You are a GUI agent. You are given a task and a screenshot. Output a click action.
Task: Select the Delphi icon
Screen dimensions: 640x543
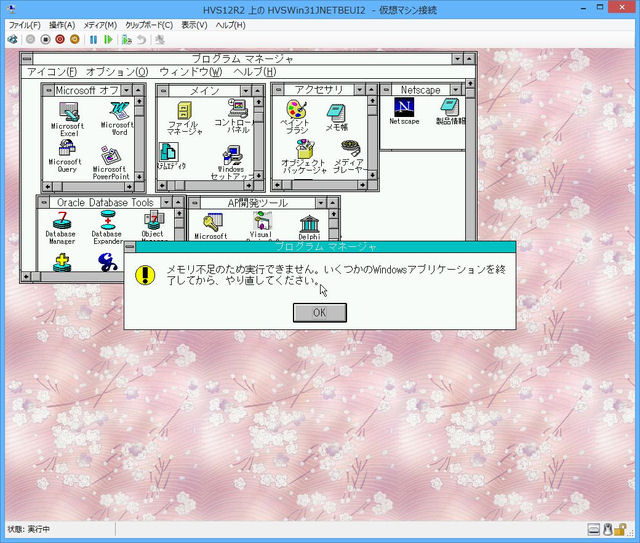click(309, 227)
